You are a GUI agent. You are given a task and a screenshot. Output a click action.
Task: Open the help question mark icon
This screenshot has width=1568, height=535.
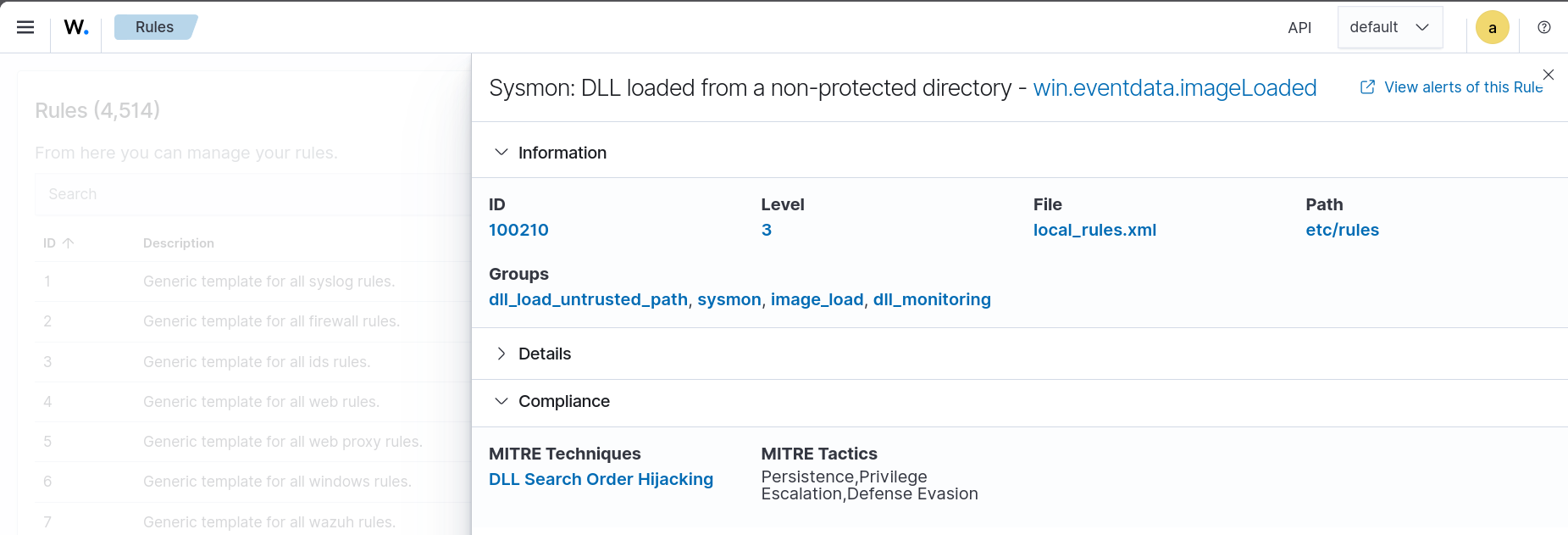[x=1544, y=27]
